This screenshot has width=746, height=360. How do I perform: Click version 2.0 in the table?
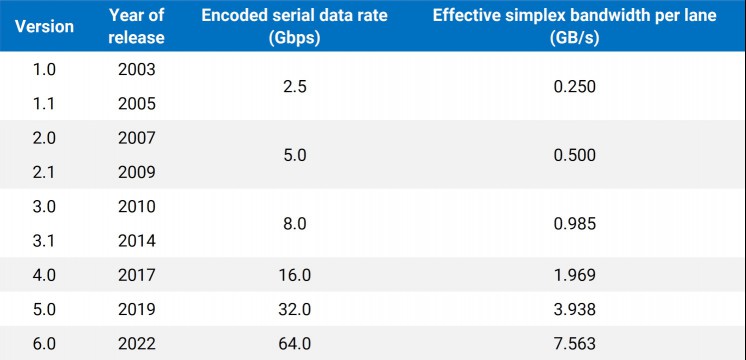coord(44,138)
